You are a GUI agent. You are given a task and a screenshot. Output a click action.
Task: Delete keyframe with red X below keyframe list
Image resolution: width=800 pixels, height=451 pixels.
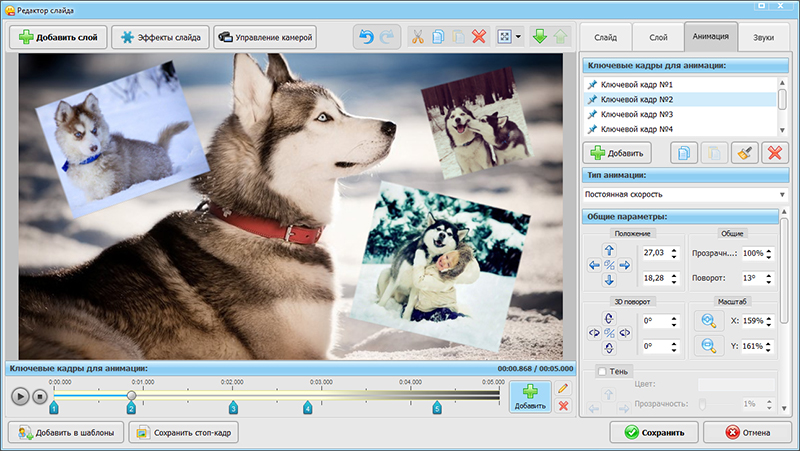[773, 153]
